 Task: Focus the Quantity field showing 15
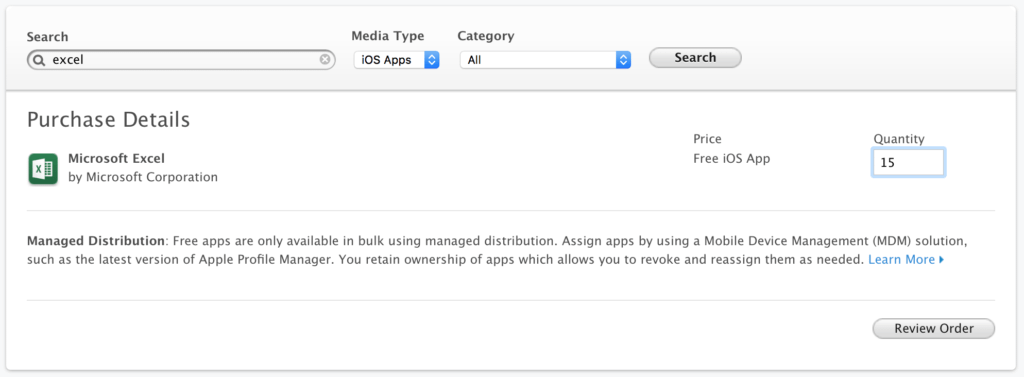coord(908,163)
